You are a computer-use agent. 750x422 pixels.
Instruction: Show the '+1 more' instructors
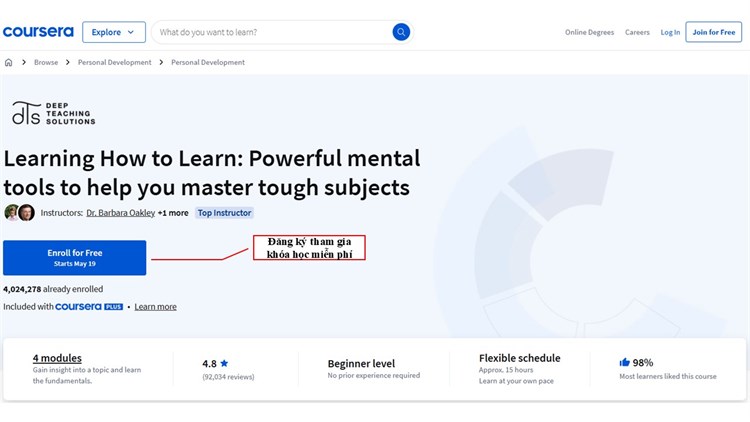coord(173,213)
